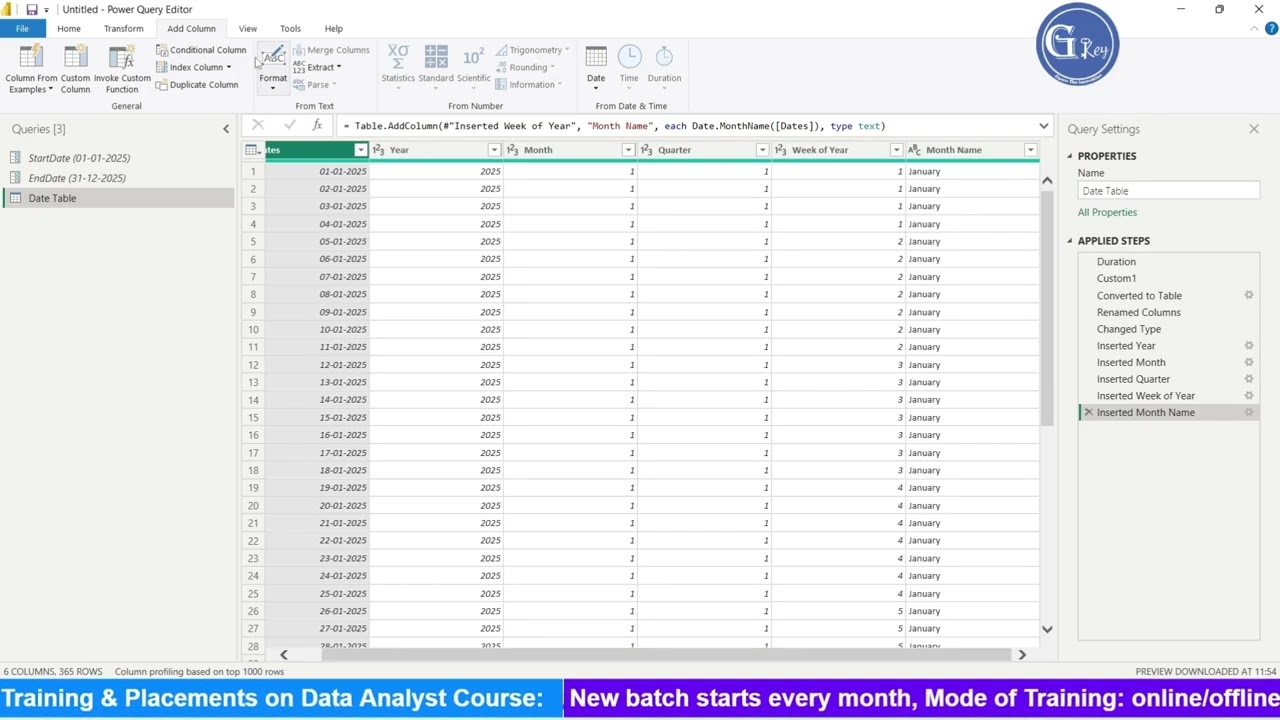Open the File menu
Viewport: 1280px width, 720px height.
(x=22, y=29)
